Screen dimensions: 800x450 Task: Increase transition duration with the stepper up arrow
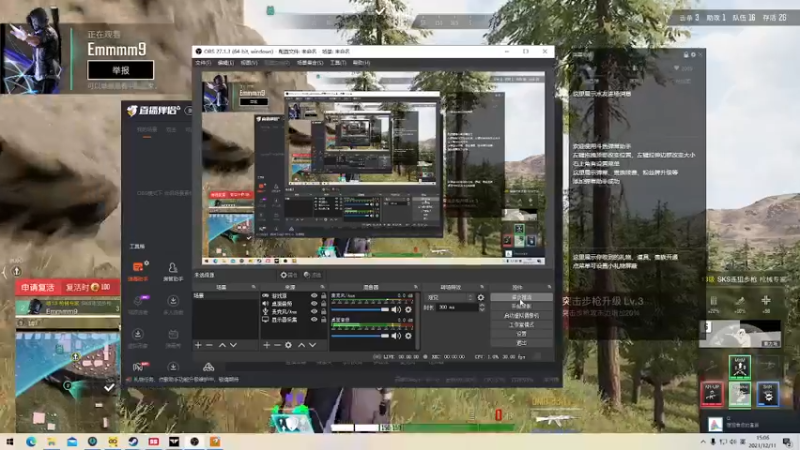482,305
